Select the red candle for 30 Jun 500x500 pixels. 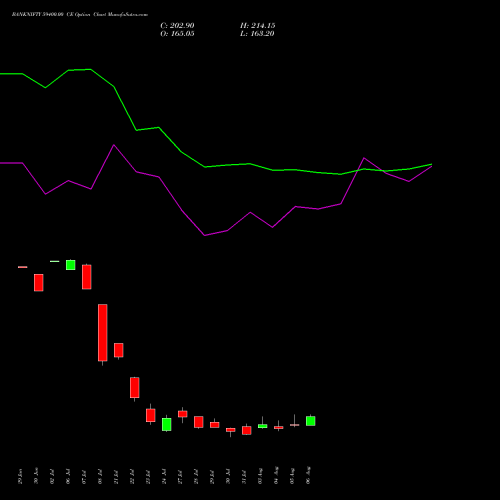(39, 283)
